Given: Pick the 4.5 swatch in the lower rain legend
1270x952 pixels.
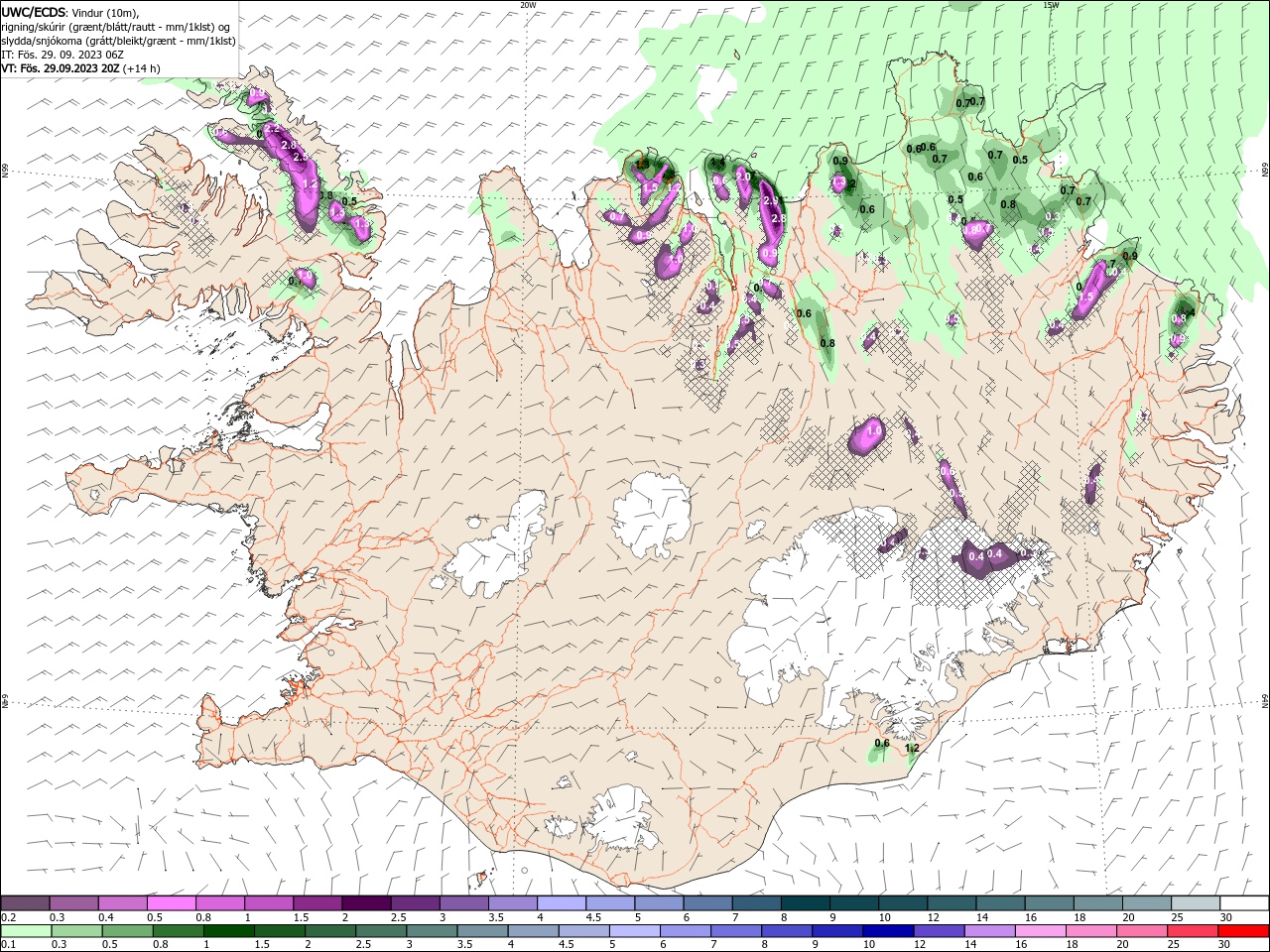Looking at the screenshot, I should coord(583,931).
